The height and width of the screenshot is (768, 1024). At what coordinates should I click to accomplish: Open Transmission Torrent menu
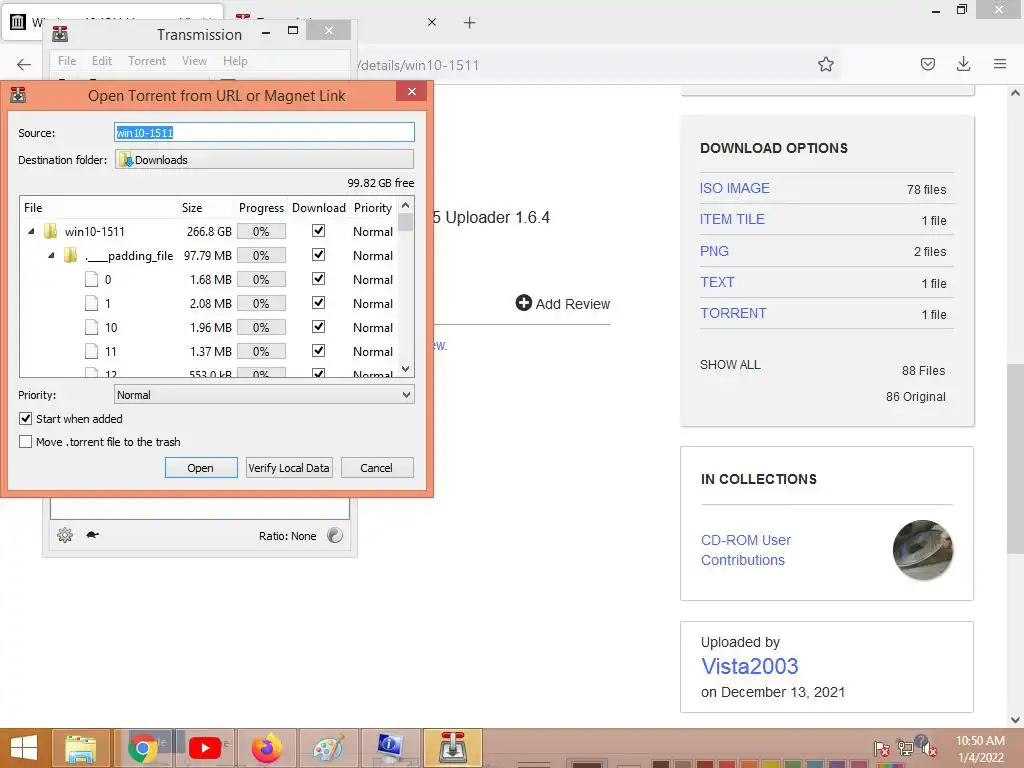pos(147,61)
